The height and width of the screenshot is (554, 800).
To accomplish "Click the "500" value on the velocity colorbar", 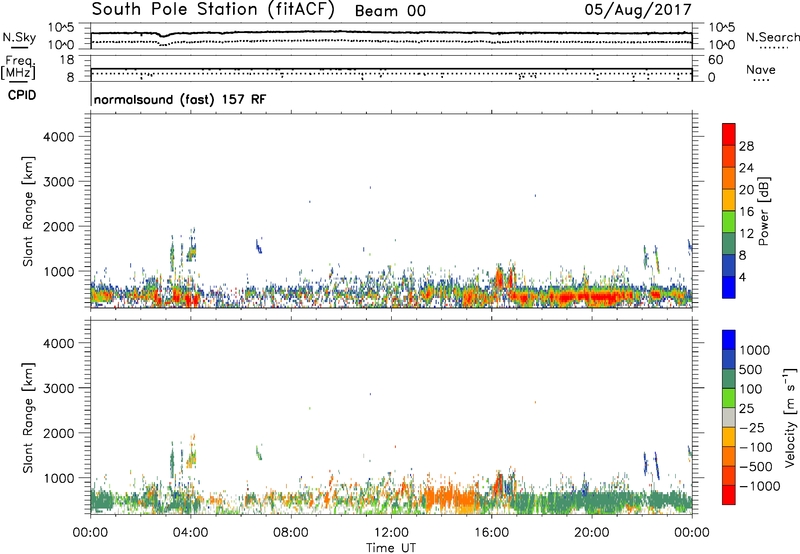I will click(x=751, y=370).
